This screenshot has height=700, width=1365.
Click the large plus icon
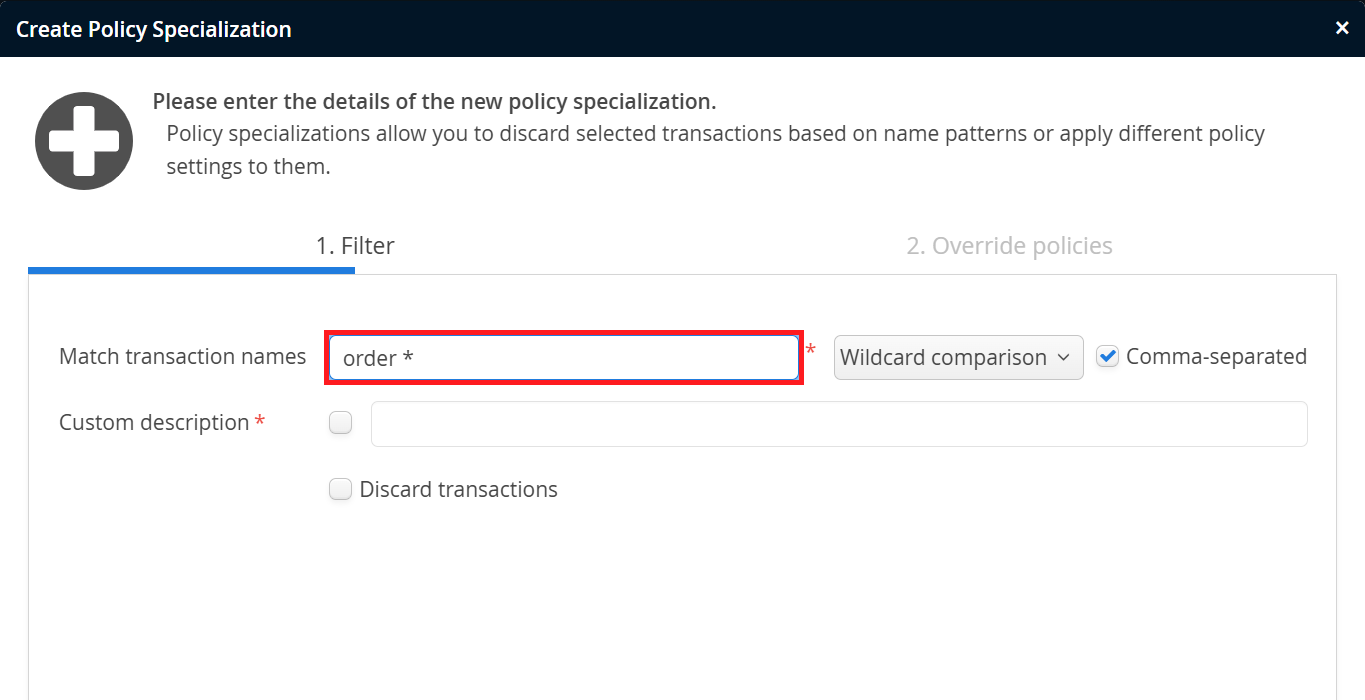point(84,141)
